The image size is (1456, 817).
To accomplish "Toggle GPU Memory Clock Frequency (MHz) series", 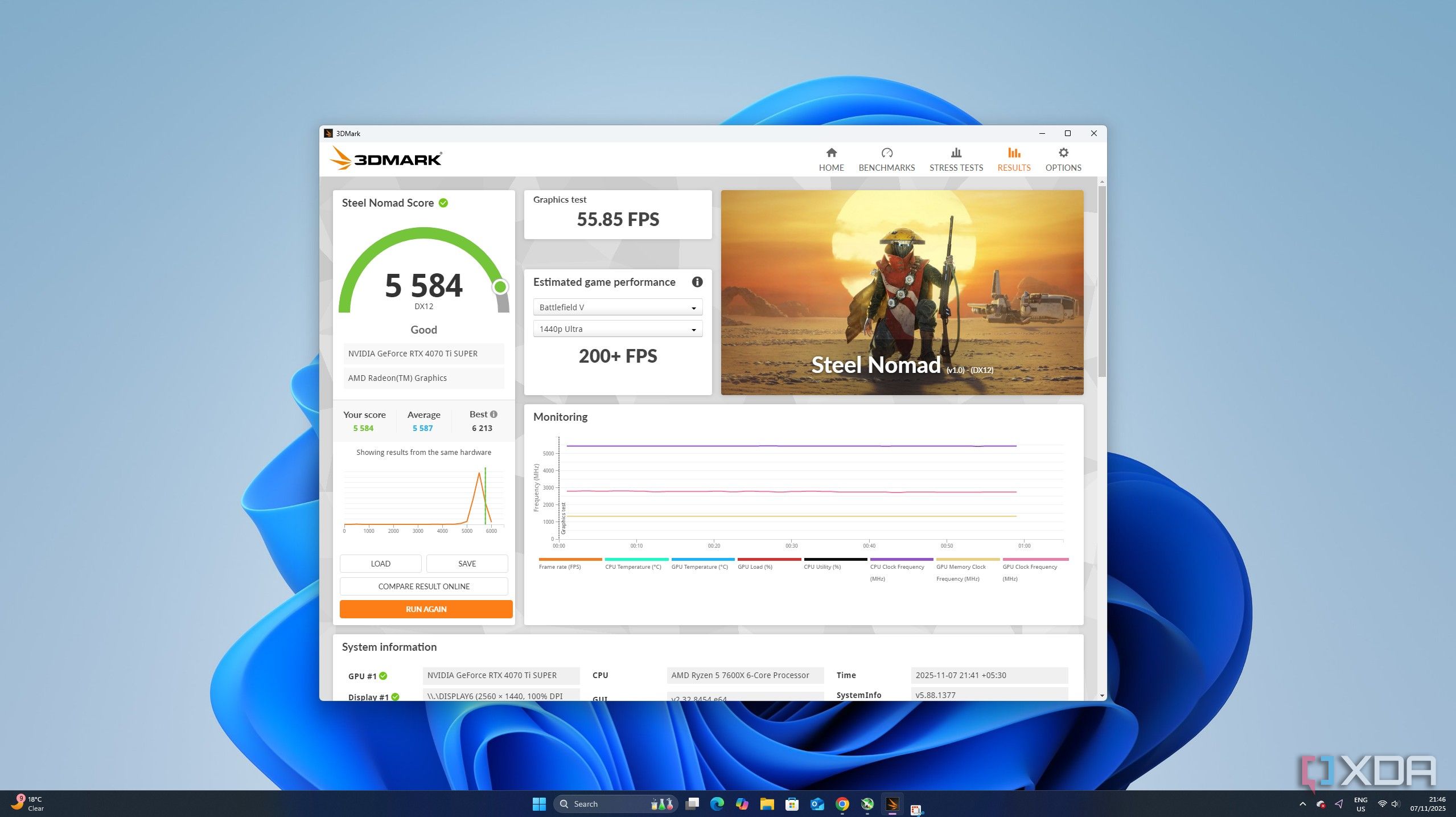I will [x=968, y=570].
